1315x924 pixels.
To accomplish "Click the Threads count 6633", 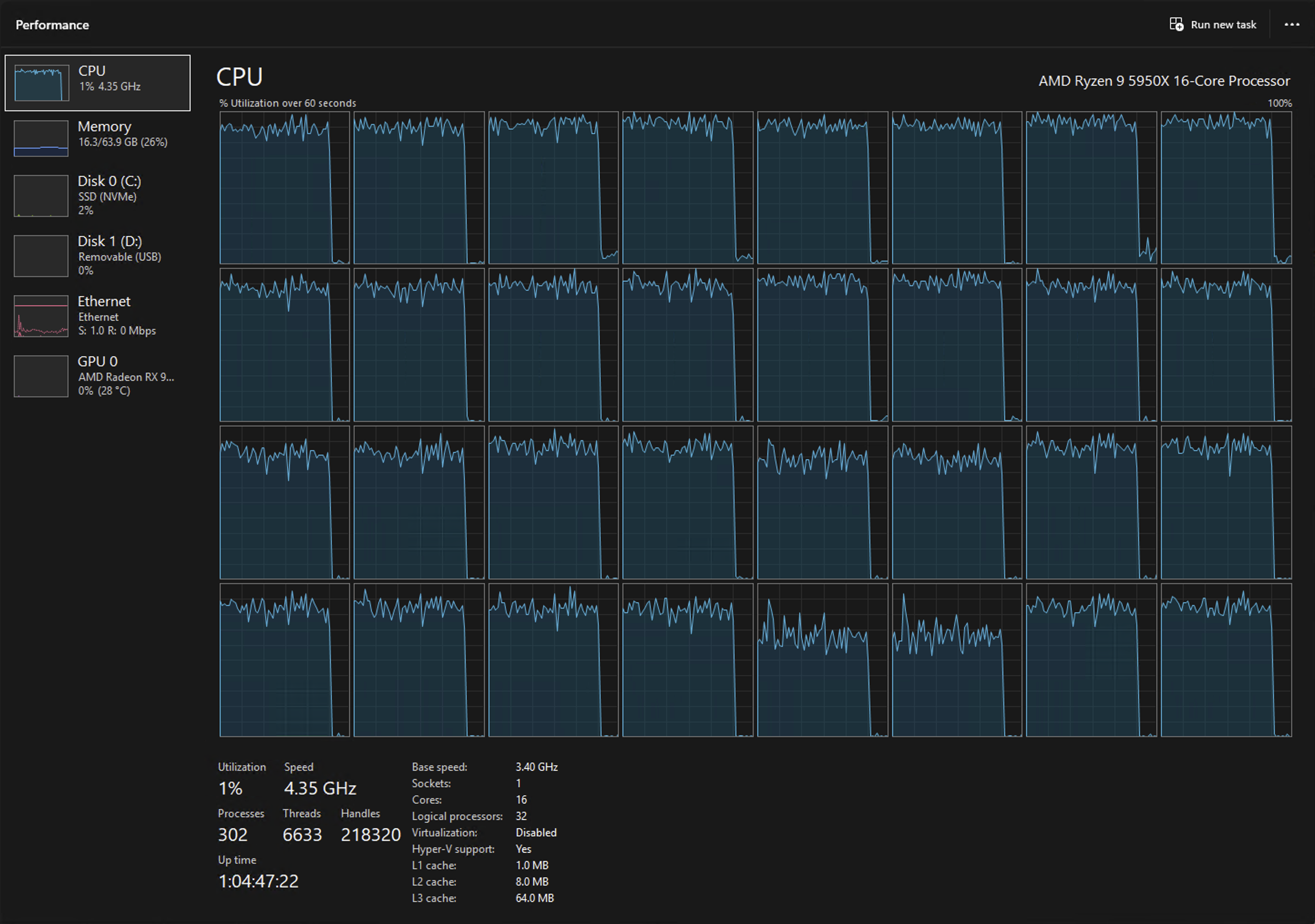I will [303, 835].
